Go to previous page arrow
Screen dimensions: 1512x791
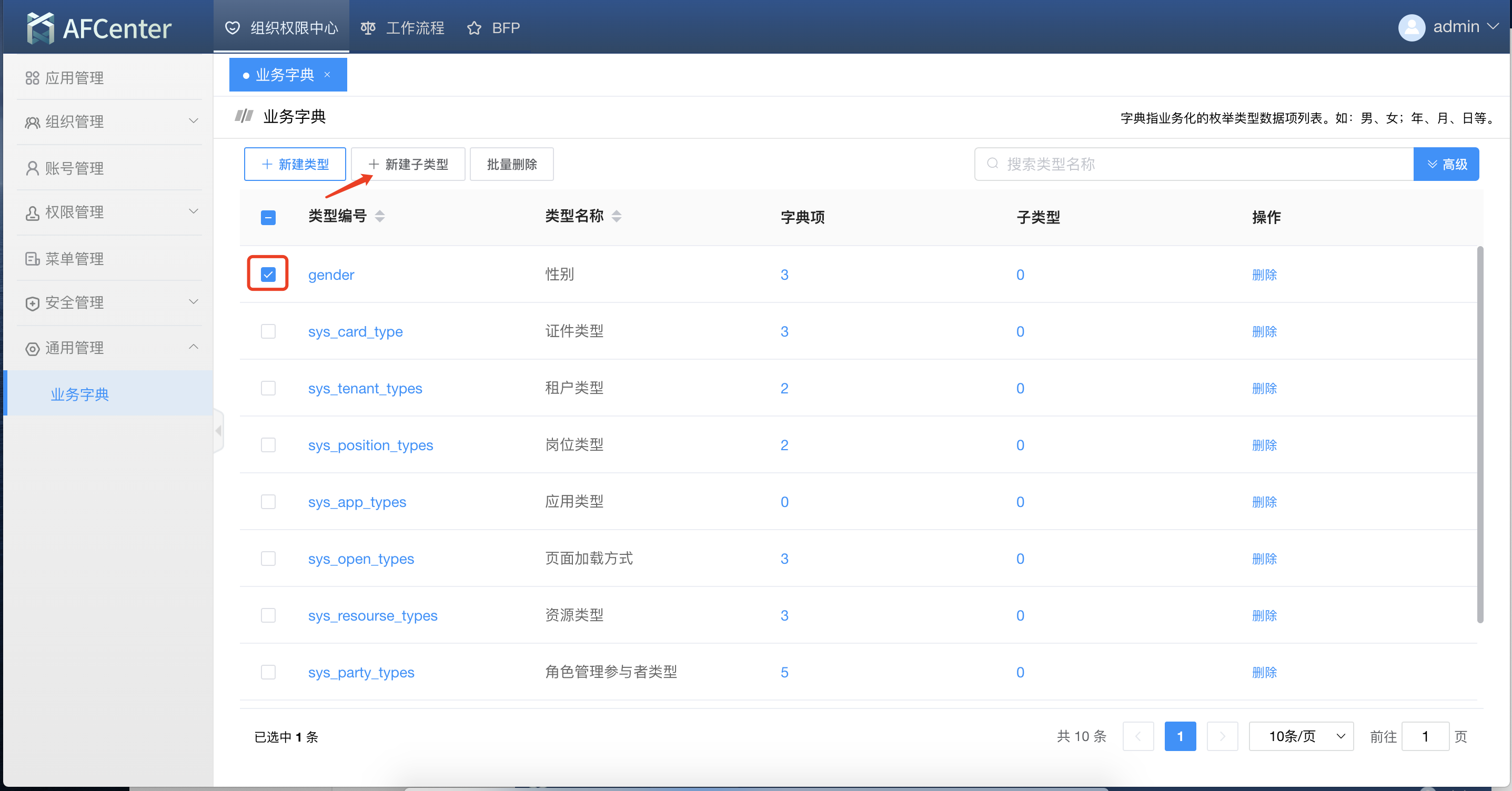pos(1137,736)
